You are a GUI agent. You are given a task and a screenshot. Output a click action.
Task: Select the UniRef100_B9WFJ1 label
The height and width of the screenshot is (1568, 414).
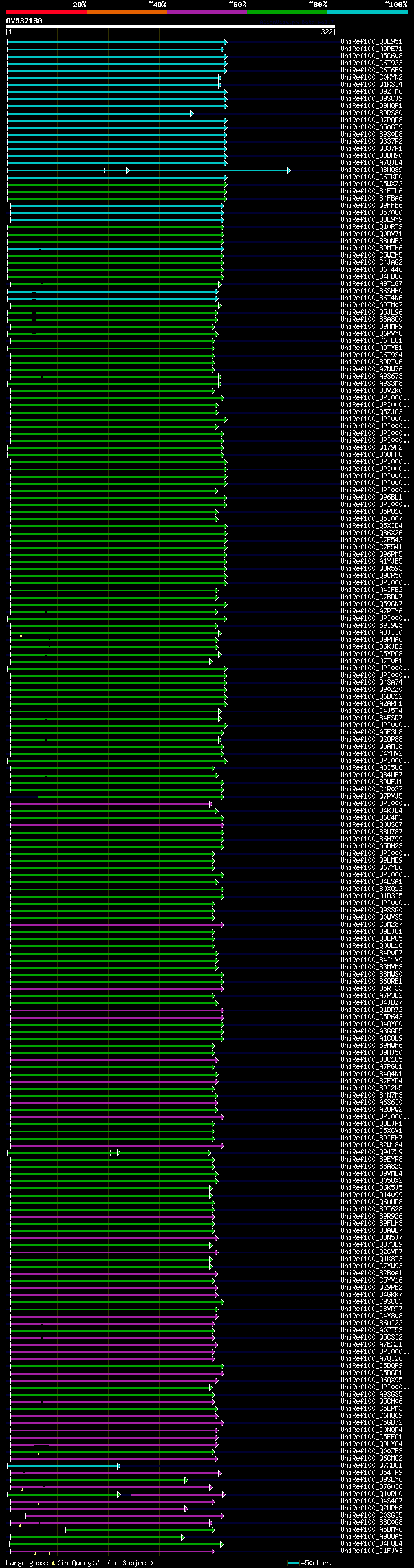(371, 782)
